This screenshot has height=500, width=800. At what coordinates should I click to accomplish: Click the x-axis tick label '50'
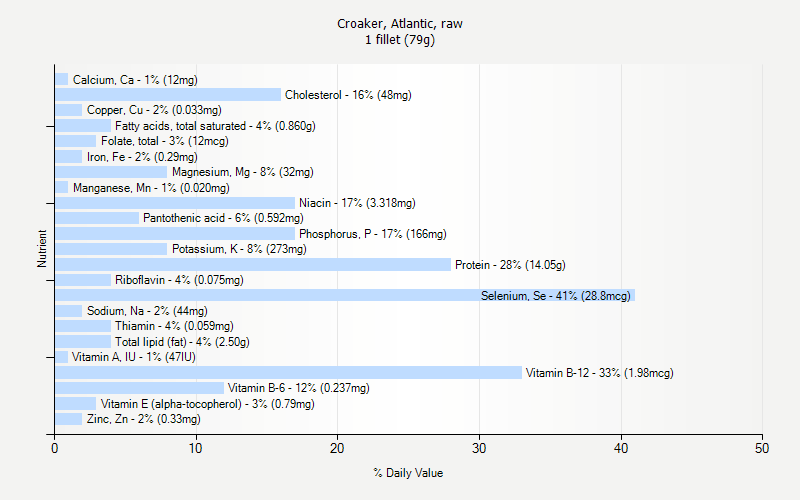pyautogui.click(x=762, y=448)
